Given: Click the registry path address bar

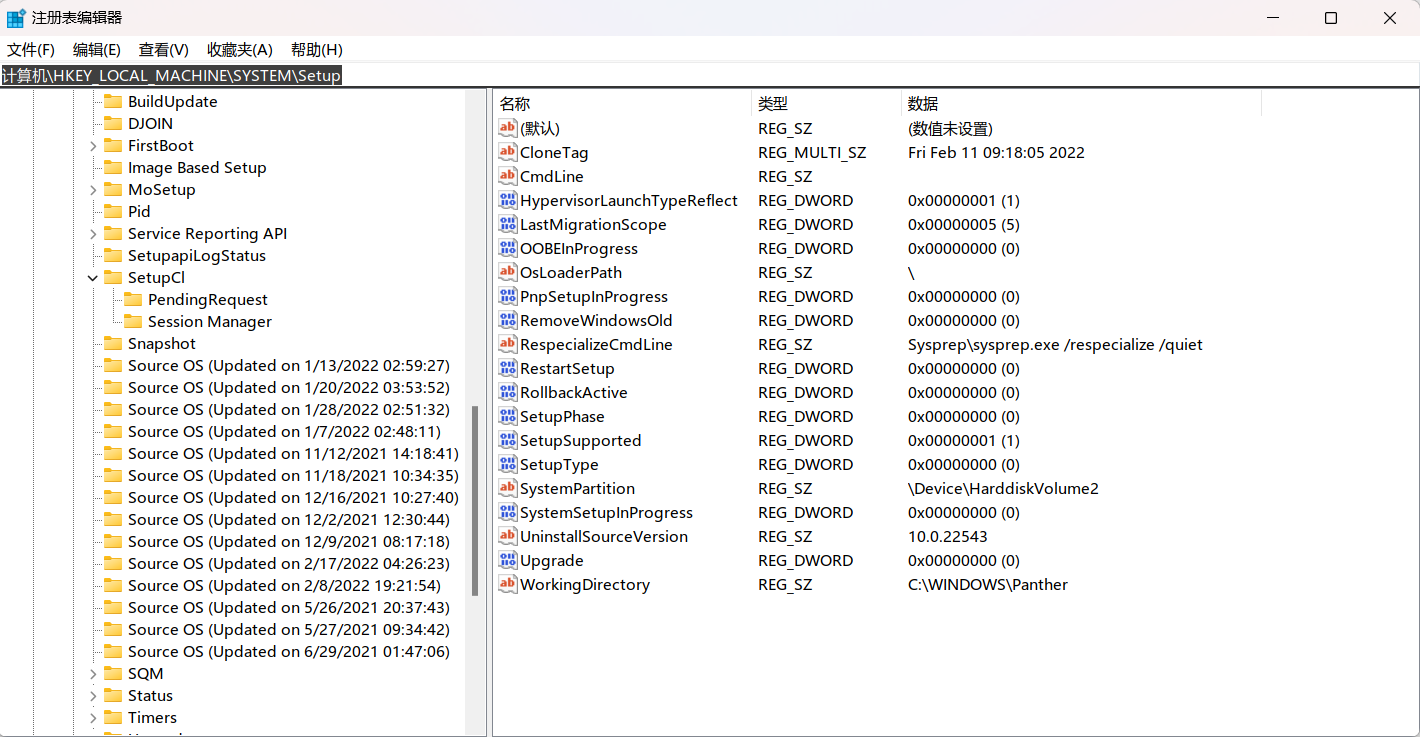Looking at the screenshot, I should coord(700,76).
